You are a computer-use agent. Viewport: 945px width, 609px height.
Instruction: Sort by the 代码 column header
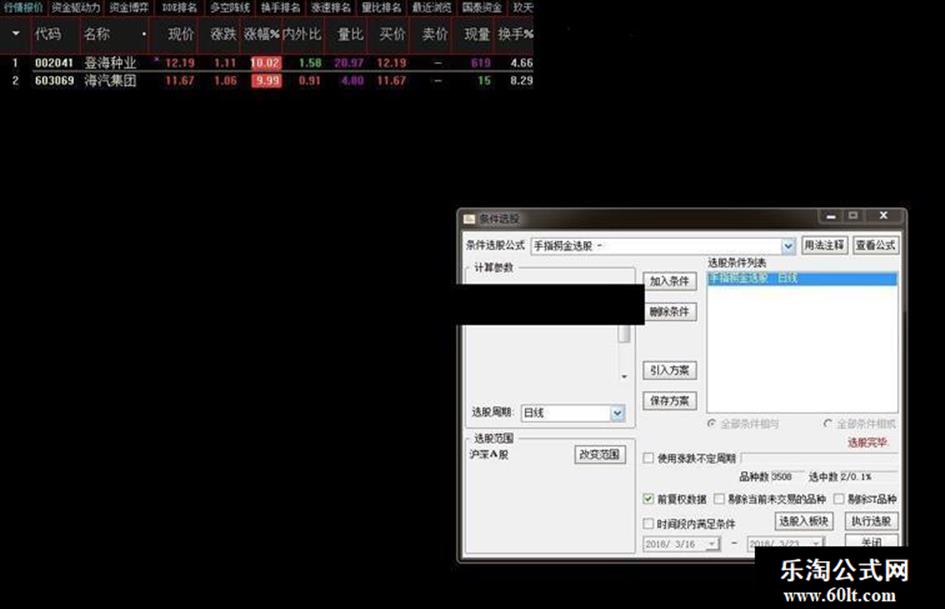point(48,34)
